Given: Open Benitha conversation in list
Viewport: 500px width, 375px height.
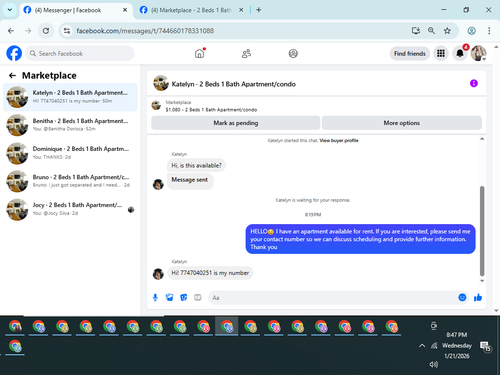Looking at the screenshot, I should point(70,125).
